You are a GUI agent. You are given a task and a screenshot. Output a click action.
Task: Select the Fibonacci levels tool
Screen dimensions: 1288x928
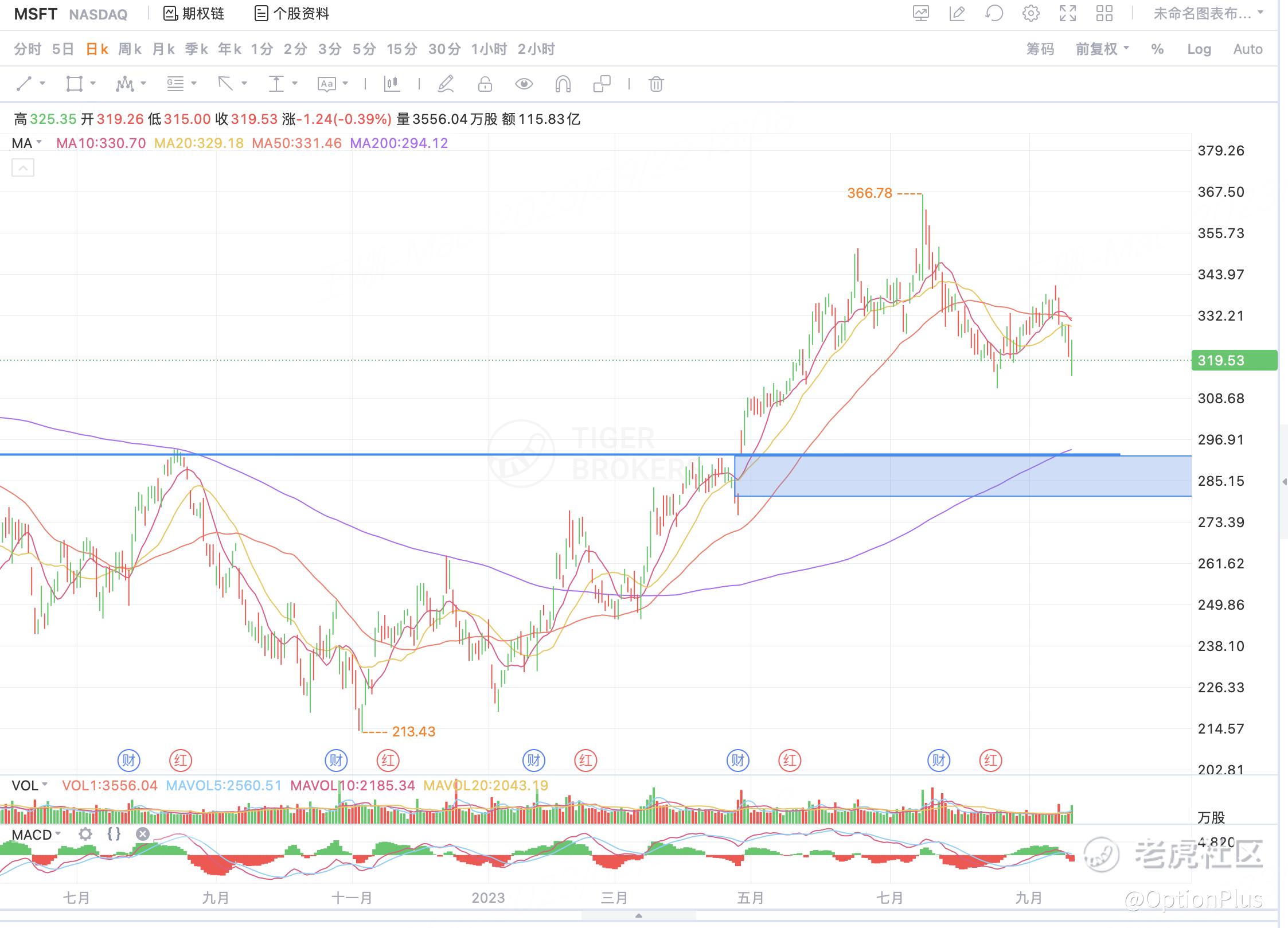click(175, 84)
